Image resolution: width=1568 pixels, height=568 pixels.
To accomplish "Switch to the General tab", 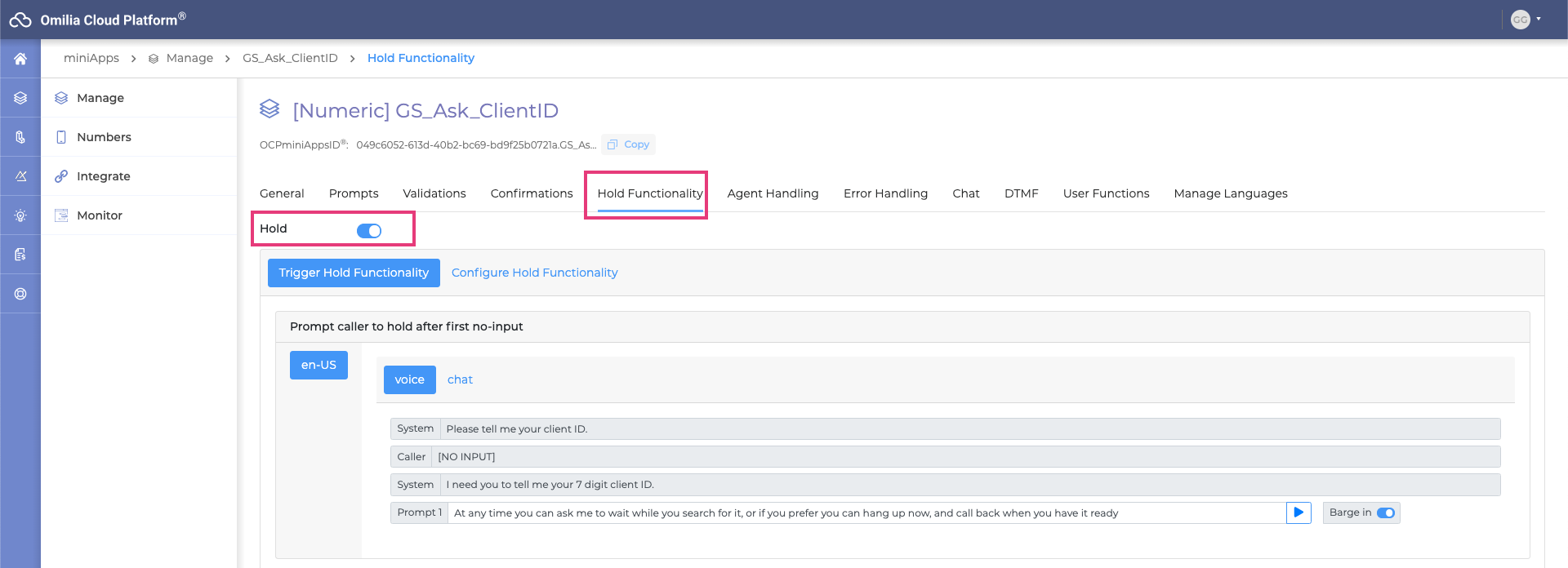I will tap(282, 193).
